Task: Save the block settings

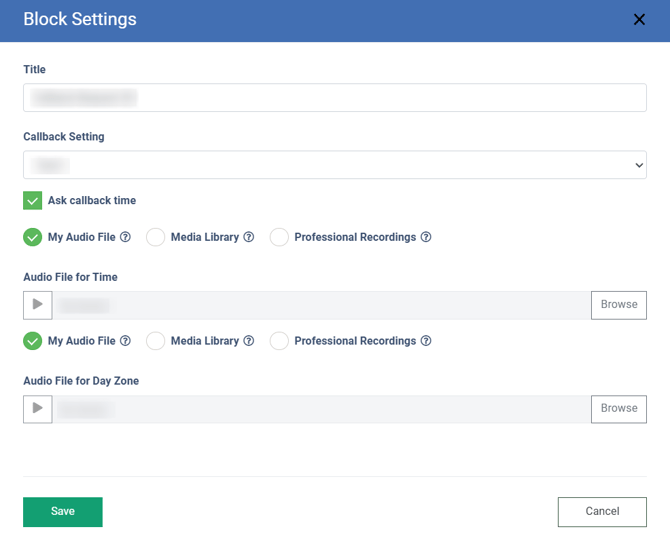Action: pyautogui.click(x=63, y=512)
